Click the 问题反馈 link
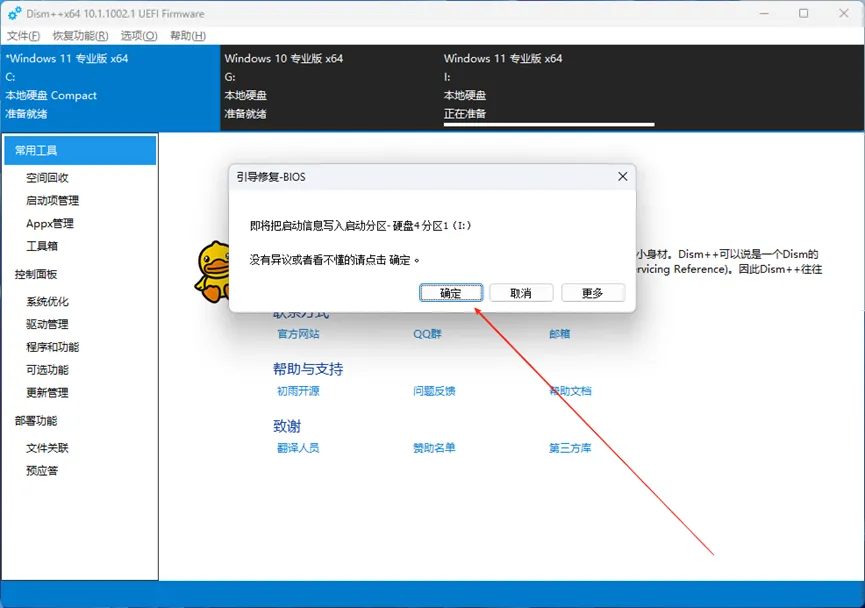Image resolution: width=865 pixels, height=608 pixels. point(434,391)
